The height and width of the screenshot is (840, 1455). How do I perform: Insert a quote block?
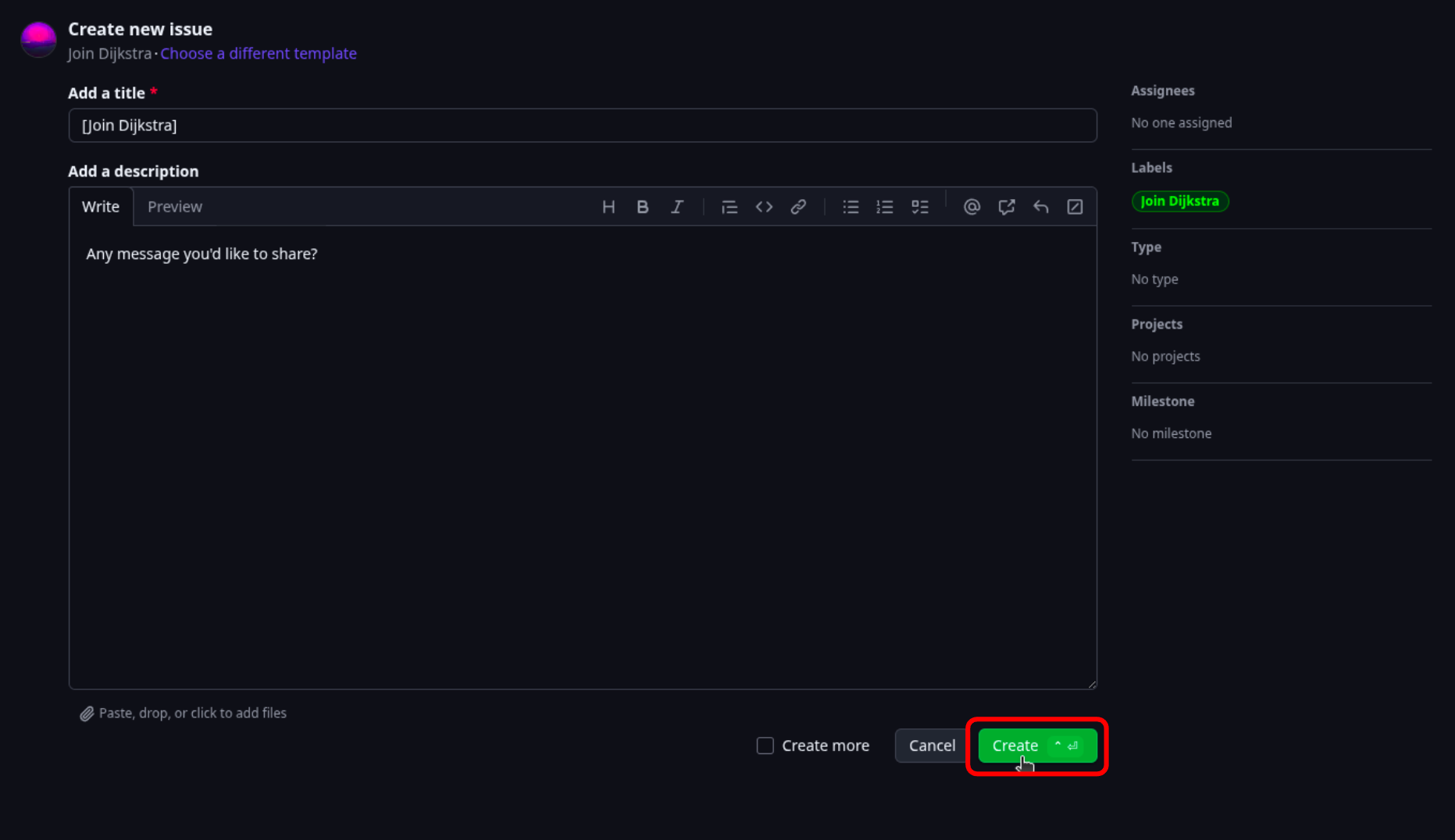click(x=729, y=206)
